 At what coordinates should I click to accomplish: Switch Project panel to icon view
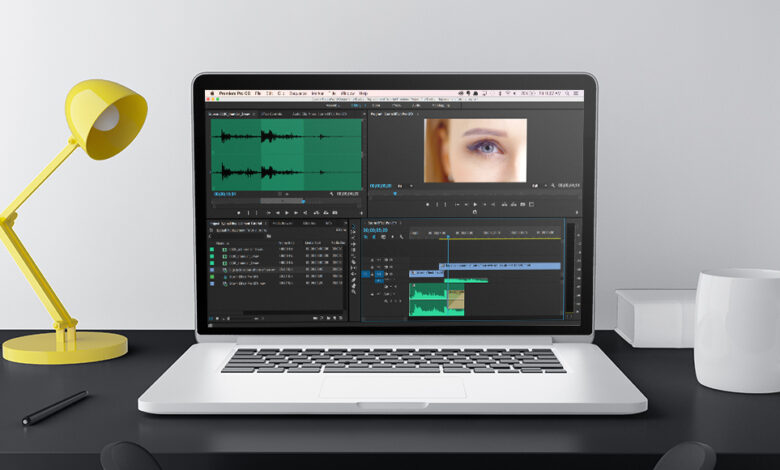217,318
